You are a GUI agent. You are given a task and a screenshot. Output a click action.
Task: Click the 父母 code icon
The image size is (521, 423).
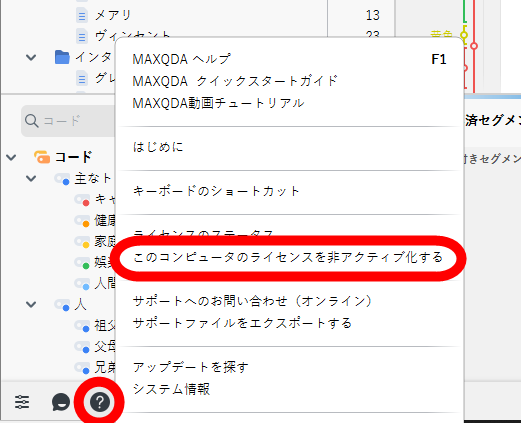tap(82, 347)
